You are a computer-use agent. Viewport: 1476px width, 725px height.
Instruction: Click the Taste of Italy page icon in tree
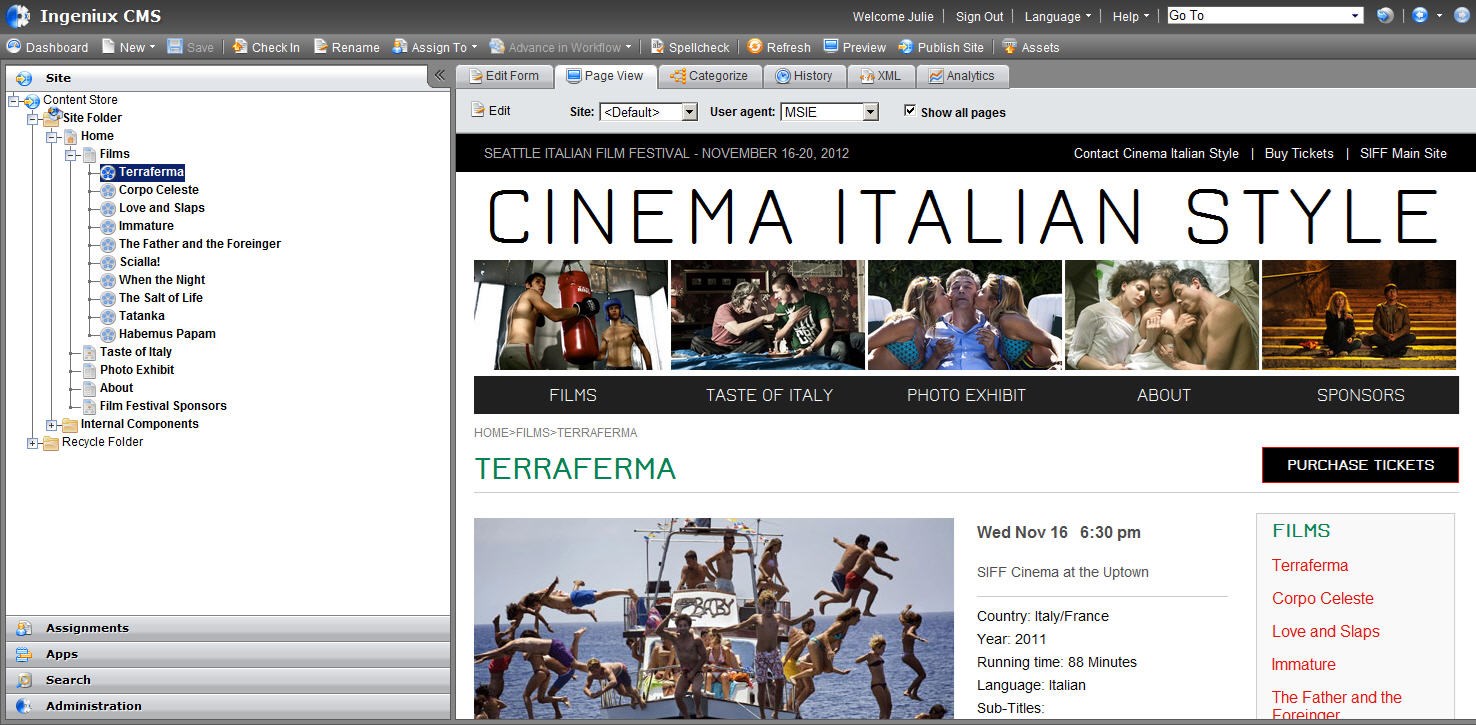[89, 352]
